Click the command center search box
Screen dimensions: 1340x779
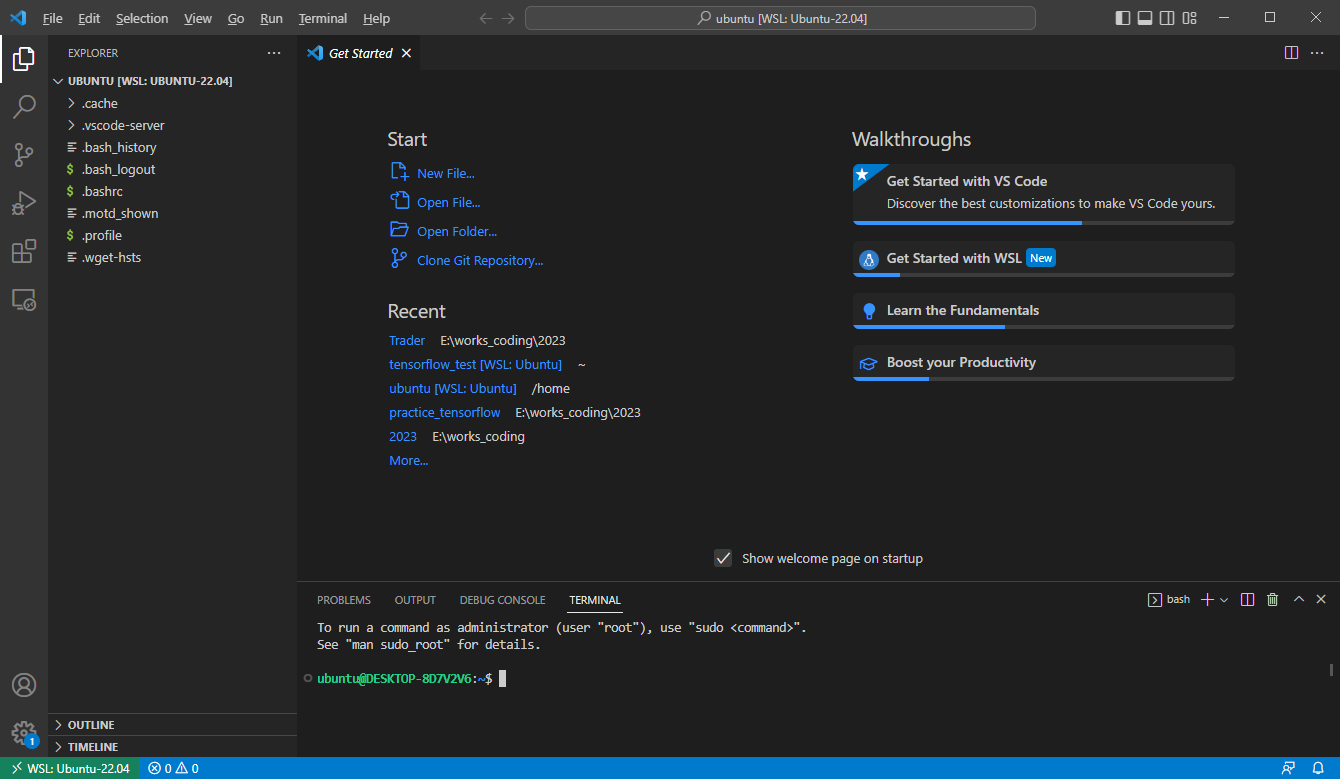tap(780, 18)
